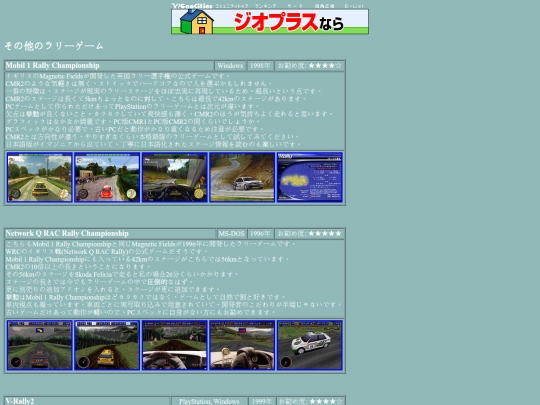
Task: Click the '1996年' year cell
Action: click(x=260, y=233)
